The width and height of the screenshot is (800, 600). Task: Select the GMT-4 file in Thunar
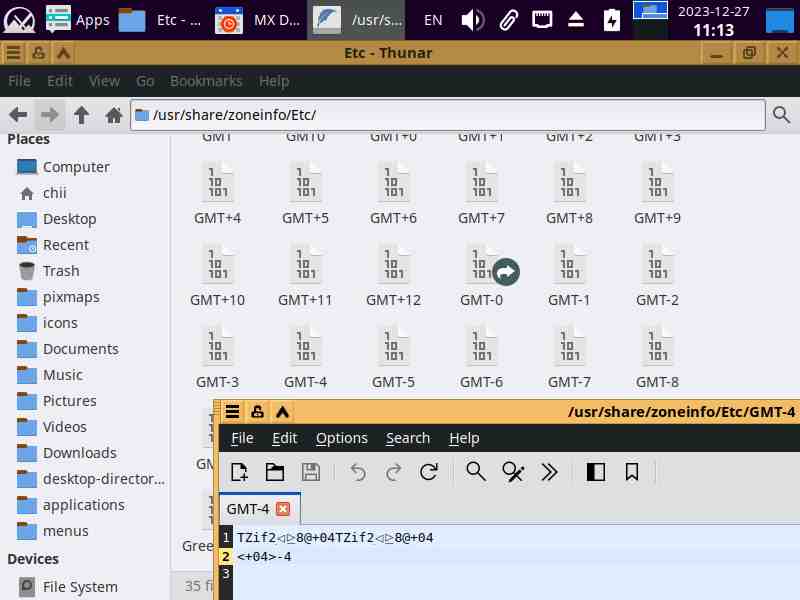click(305, 358)
